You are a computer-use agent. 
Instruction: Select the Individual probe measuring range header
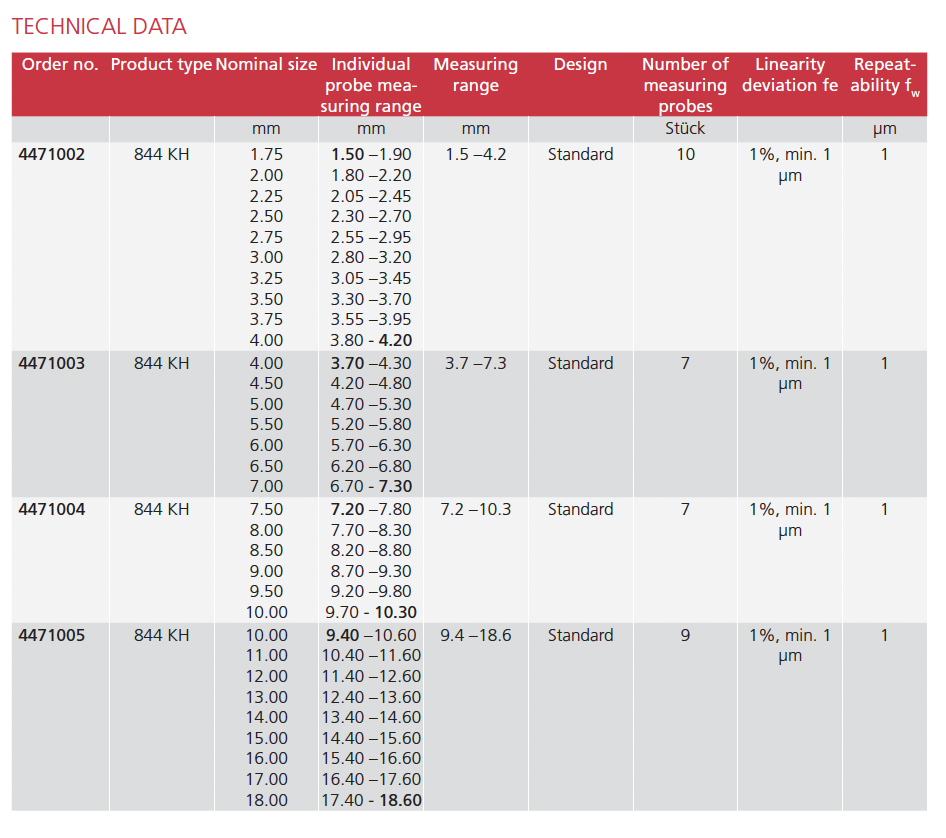pos(371,85)
